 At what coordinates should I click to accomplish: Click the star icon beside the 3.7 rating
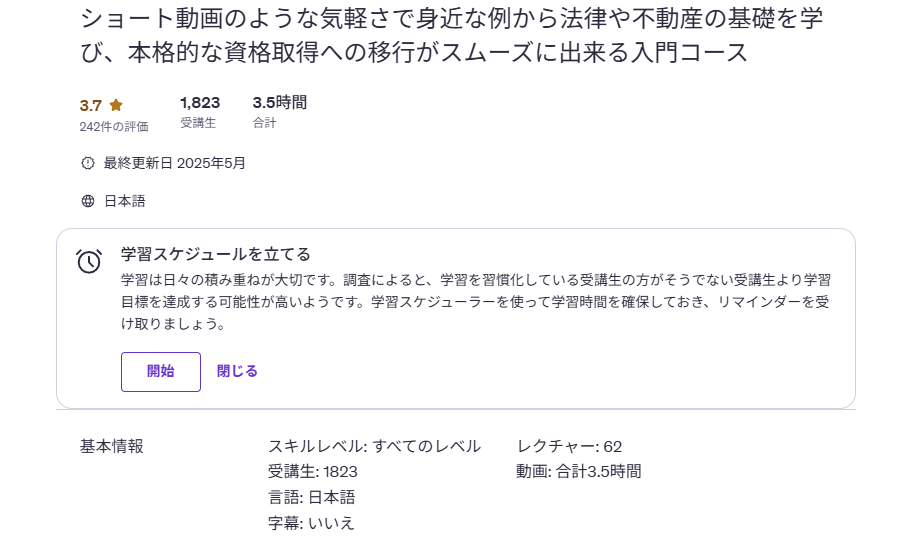116,105
